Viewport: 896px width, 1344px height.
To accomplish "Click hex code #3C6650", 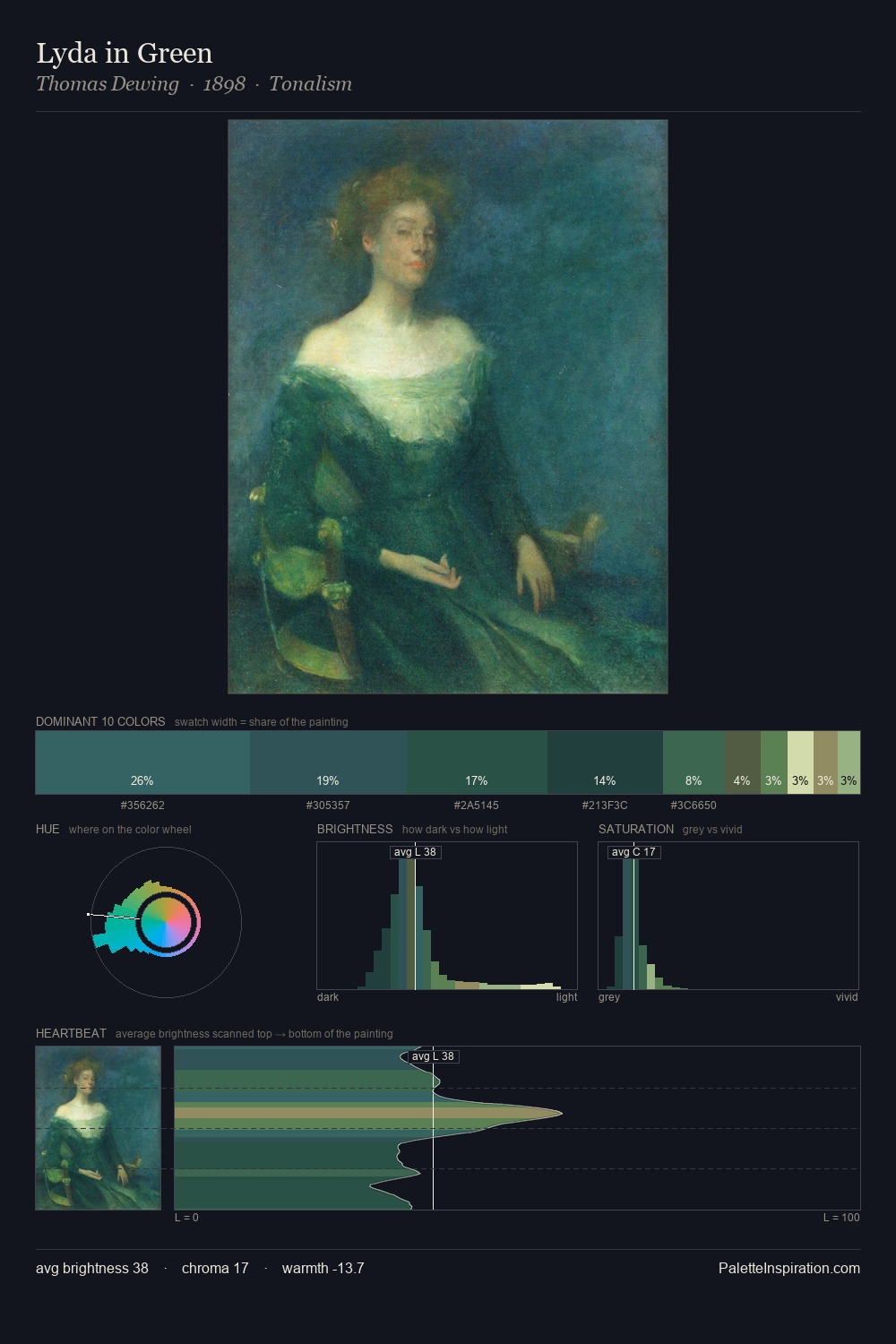I will (694, 806).
